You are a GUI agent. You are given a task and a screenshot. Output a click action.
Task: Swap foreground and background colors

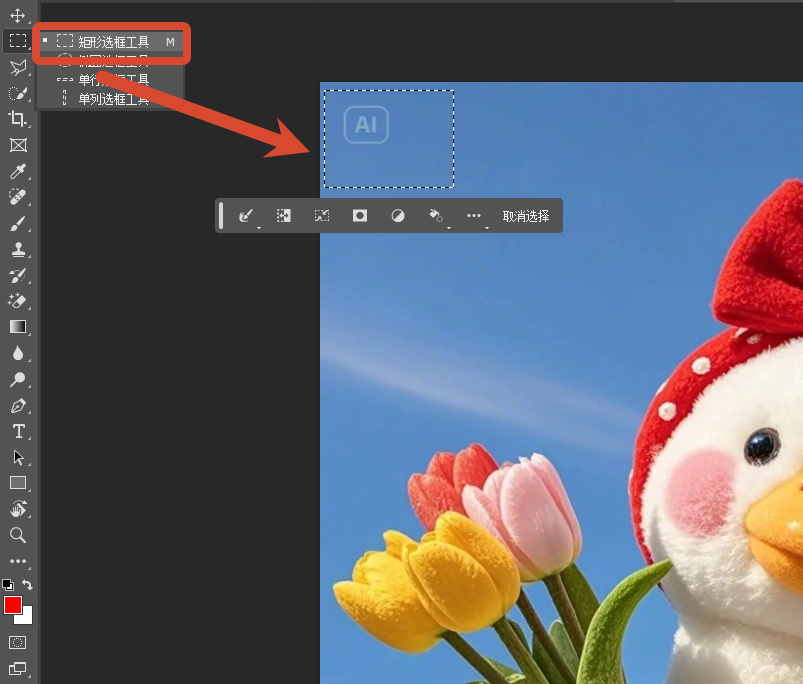(x=27, y=585)
